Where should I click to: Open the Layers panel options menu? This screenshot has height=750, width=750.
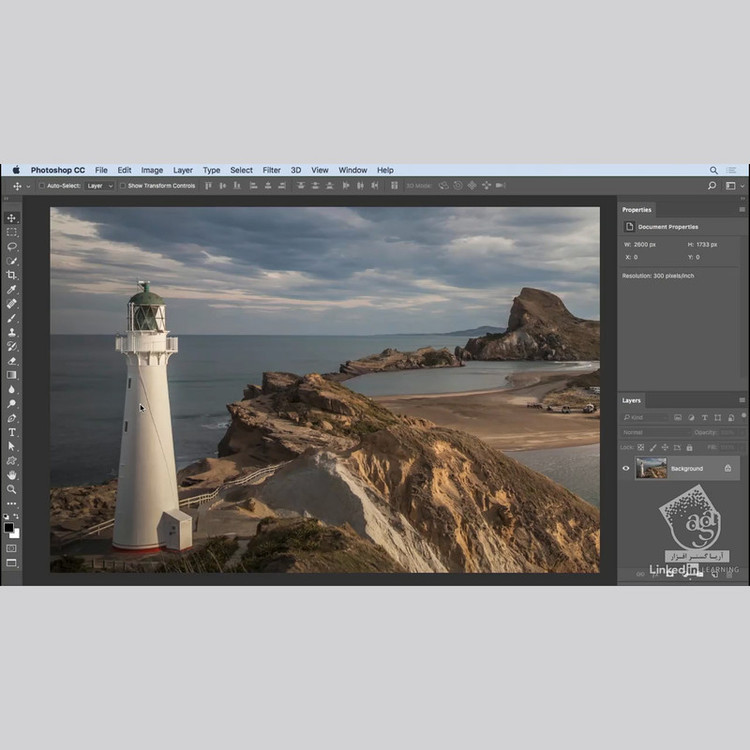click(742, 400)
